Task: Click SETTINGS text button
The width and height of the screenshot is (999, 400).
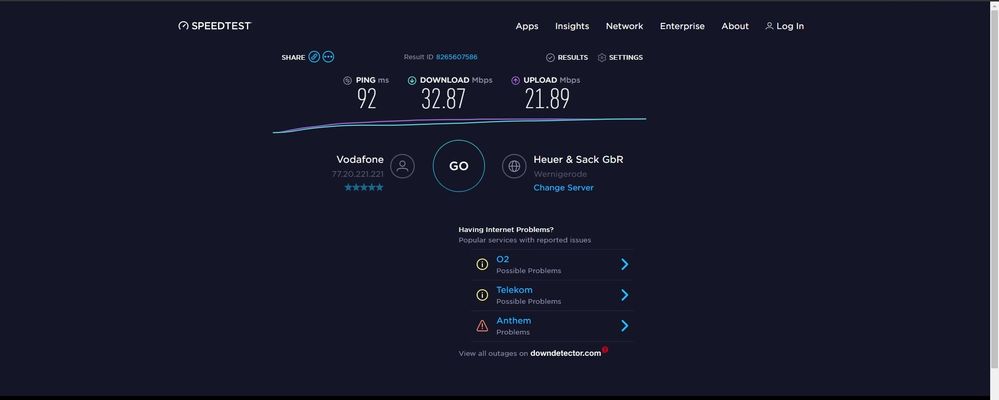Action: tap(626, 57)
